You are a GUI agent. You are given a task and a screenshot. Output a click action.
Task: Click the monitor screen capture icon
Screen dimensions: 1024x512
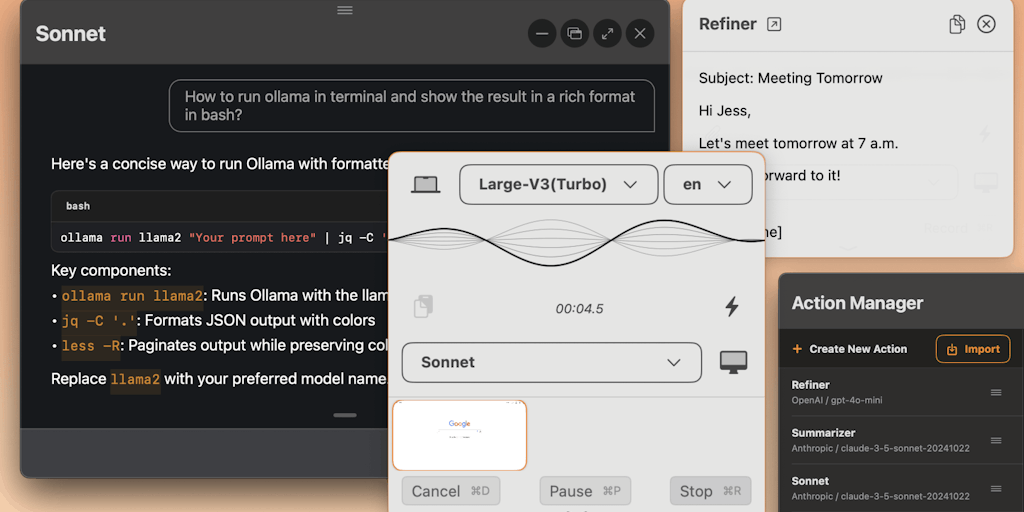(733, 362)
